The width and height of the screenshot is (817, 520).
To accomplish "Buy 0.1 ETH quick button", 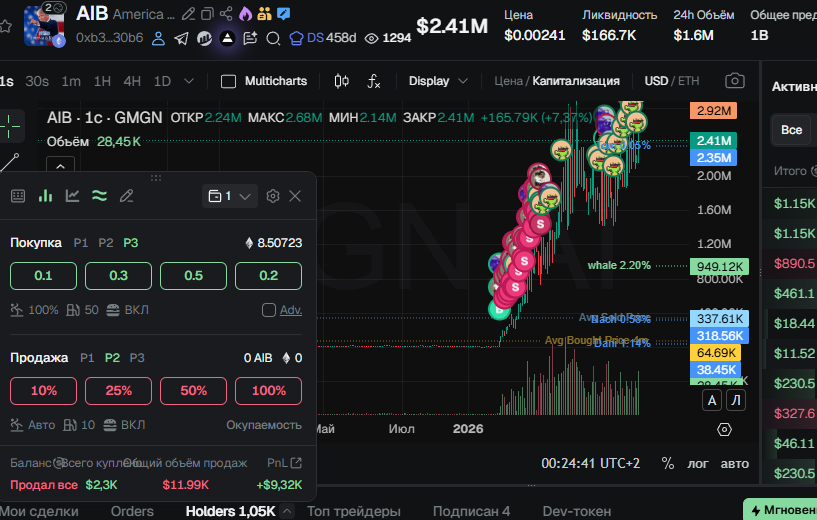I will click(x=43, y=276).
